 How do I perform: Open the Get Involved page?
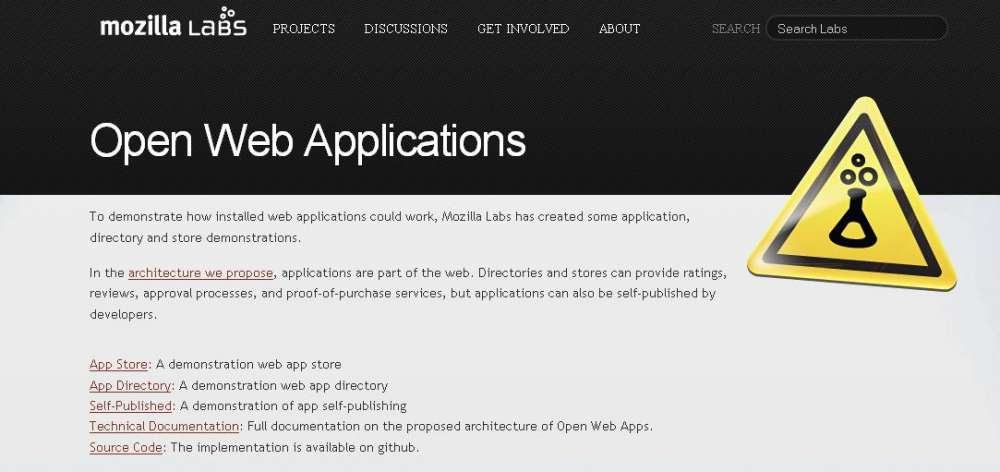coord(523,29)
